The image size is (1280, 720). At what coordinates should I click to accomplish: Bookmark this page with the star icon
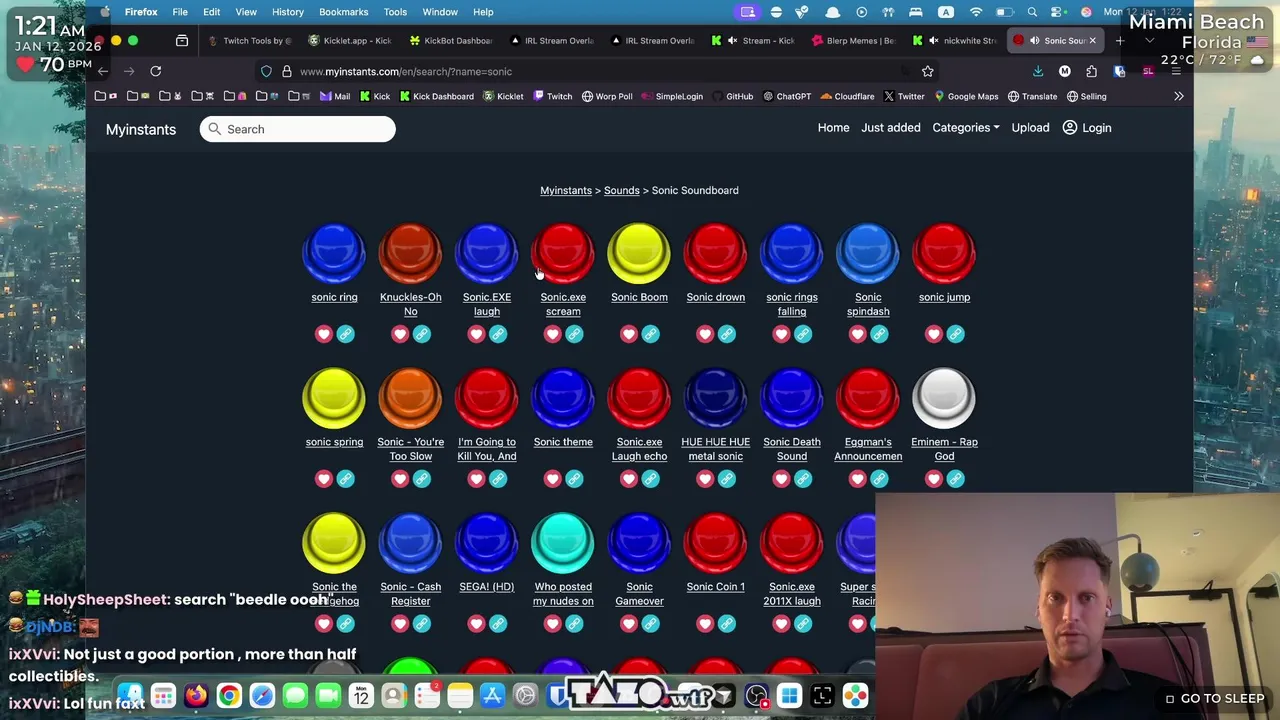[x=927, y=71]
